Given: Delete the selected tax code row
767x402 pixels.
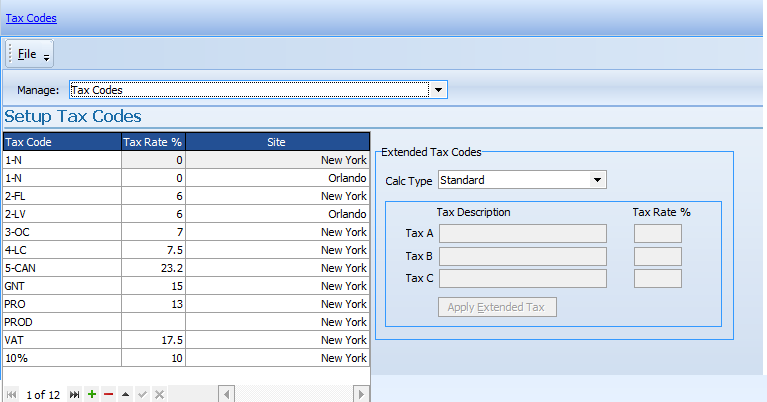Looking at the screenshot, I should pyautogui.click(x=108, y=395).
